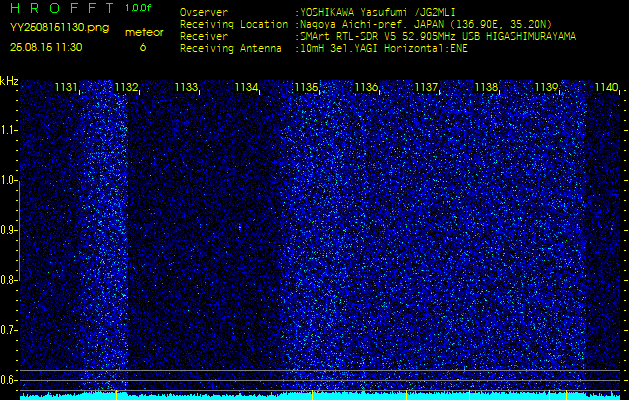Screen dimensions: 629x400
Task: Select the file name ending 1130.png
Action: click(59, 27)
